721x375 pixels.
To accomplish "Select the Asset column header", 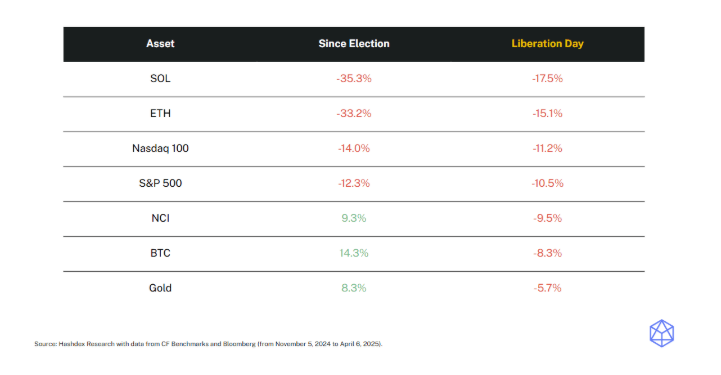I will (x=160, y=44).
